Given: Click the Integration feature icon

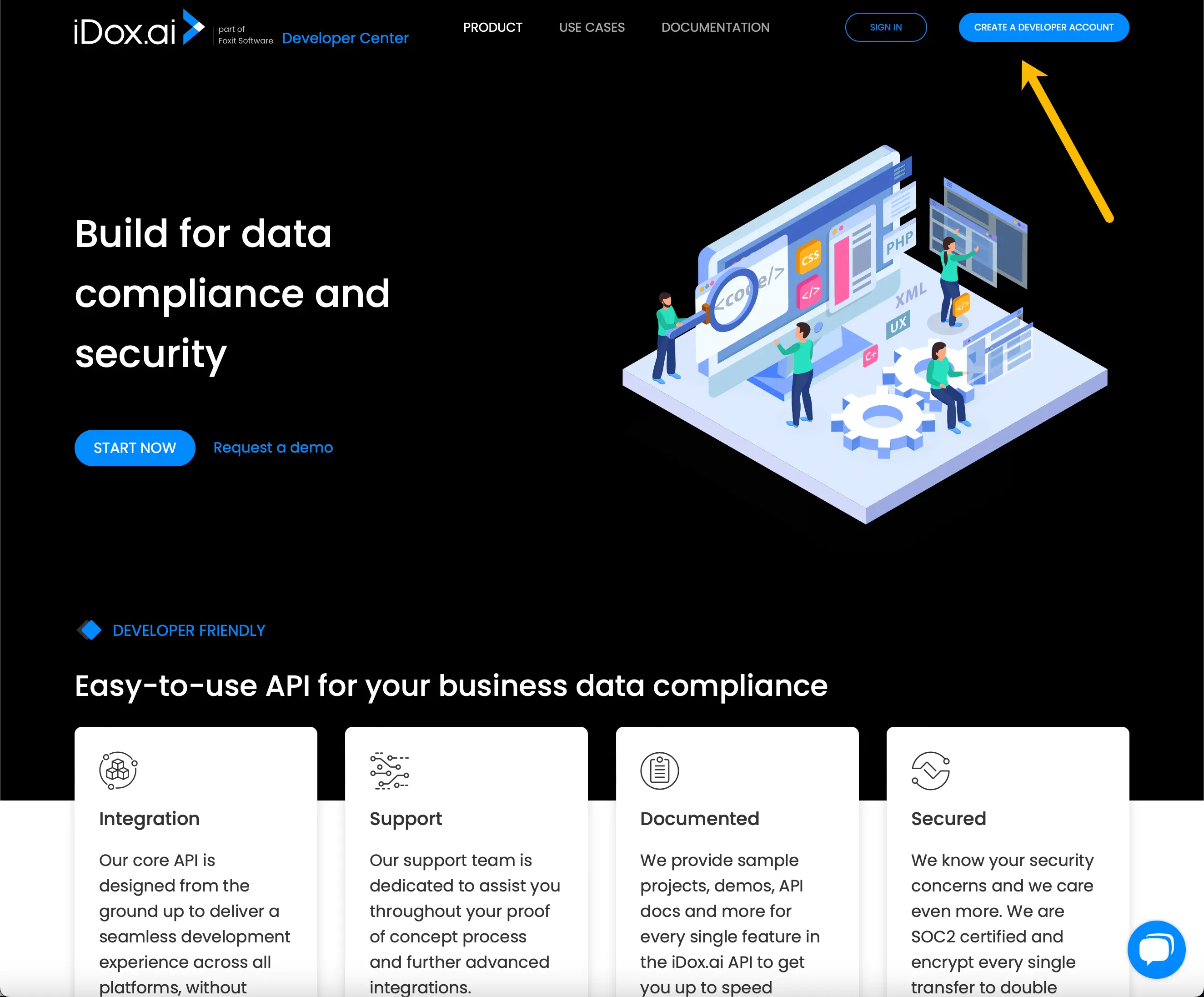Looking at the screenshot, I should tap(118, 771).
